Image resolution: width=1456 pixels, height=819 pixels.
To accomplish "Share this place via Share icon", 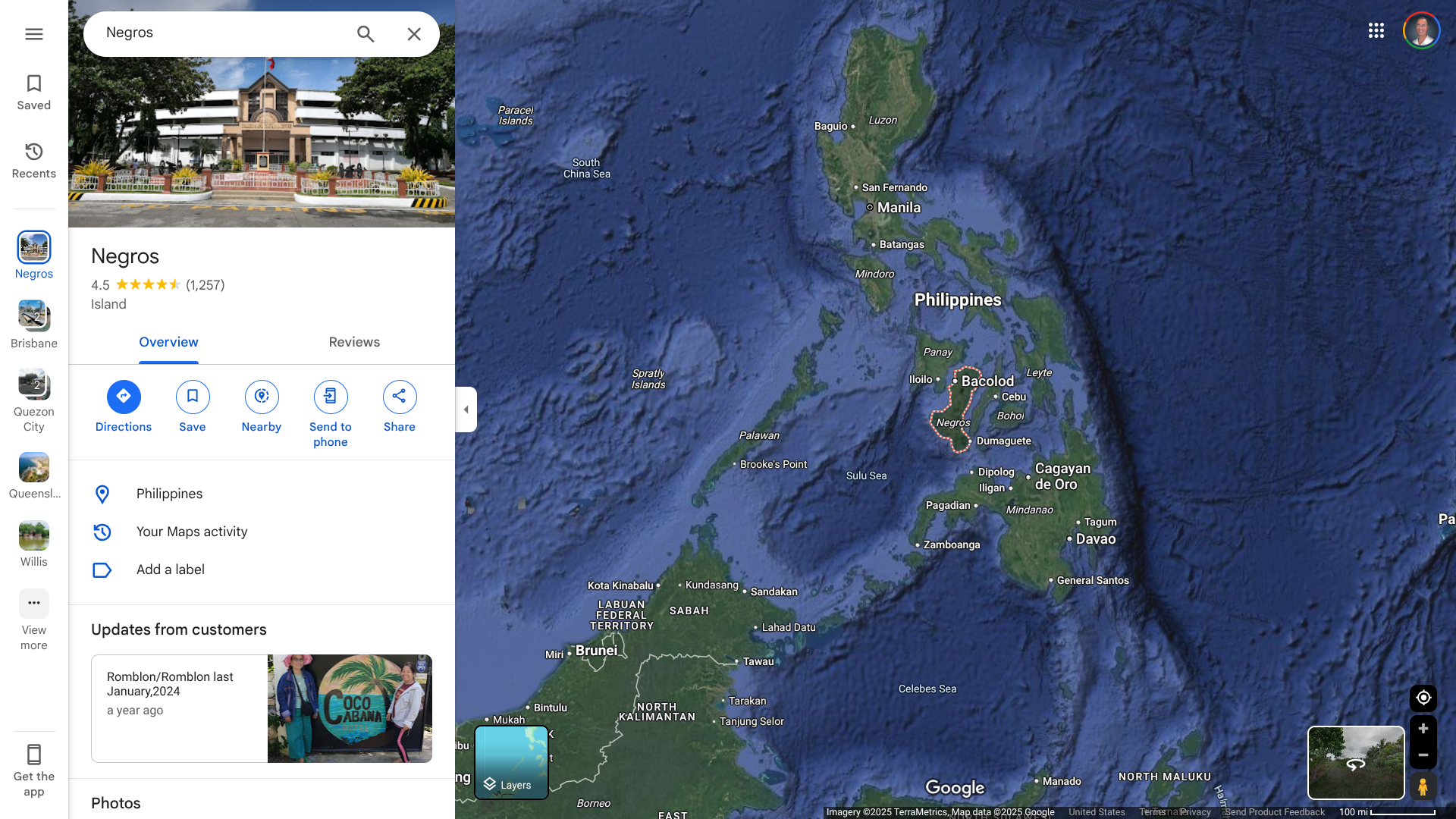I will tap(400, 397).
